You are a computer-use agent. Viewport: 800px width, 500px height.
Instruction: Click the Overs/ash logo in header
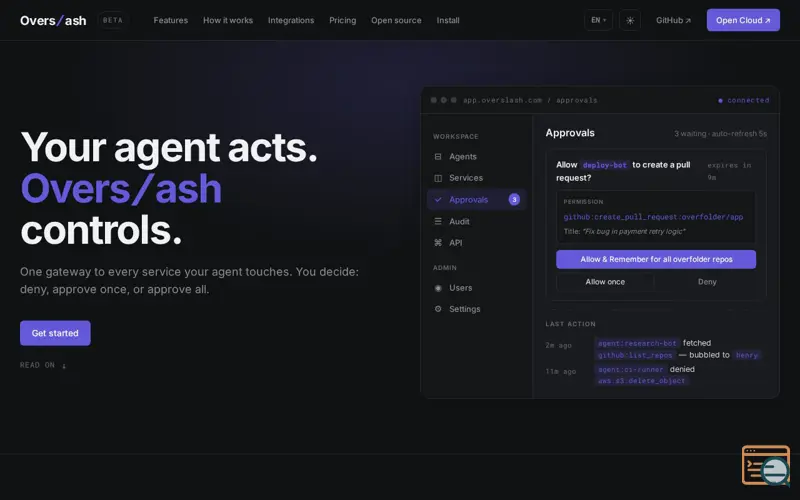[x=53, y=20]
